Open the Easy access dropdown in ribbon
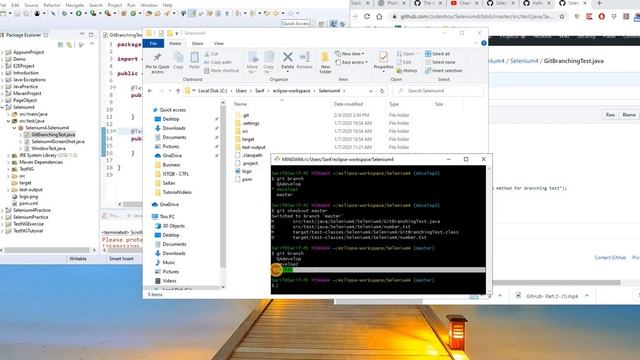640x360 pixels. [351, 62]
